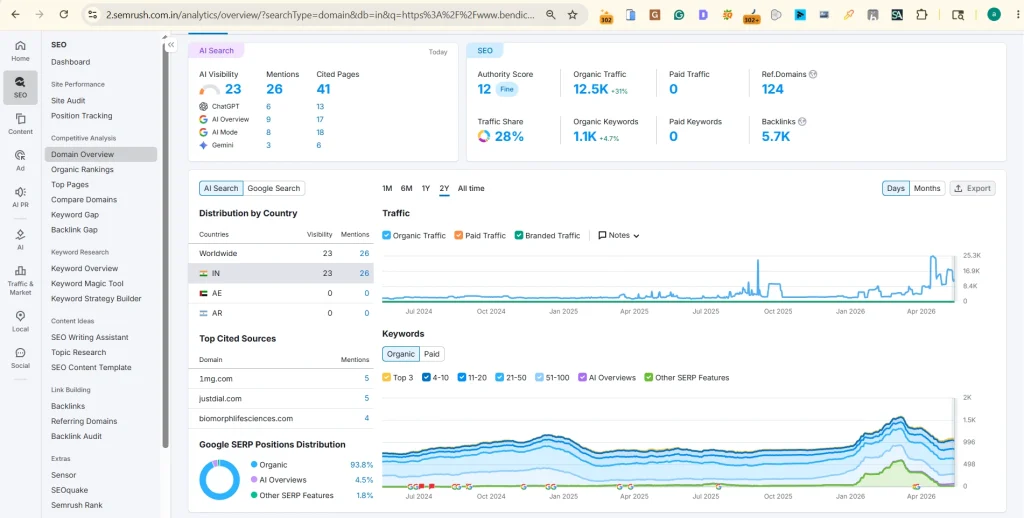This screenshot has height=518, width=1024.
Task: Switch to the Google Search tab
Action: point(274,188)
